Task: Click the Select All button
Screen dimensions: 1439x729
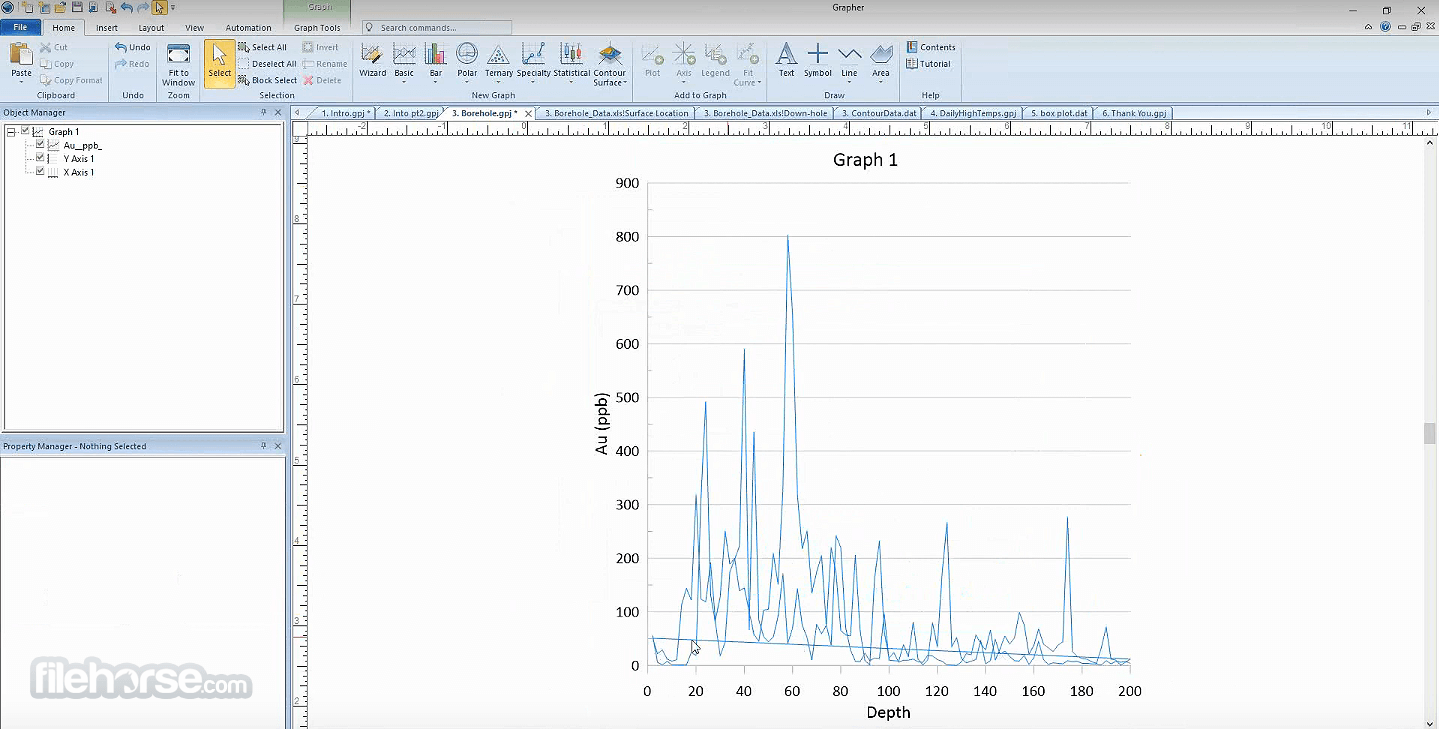Action: click(x=263, y=47)
